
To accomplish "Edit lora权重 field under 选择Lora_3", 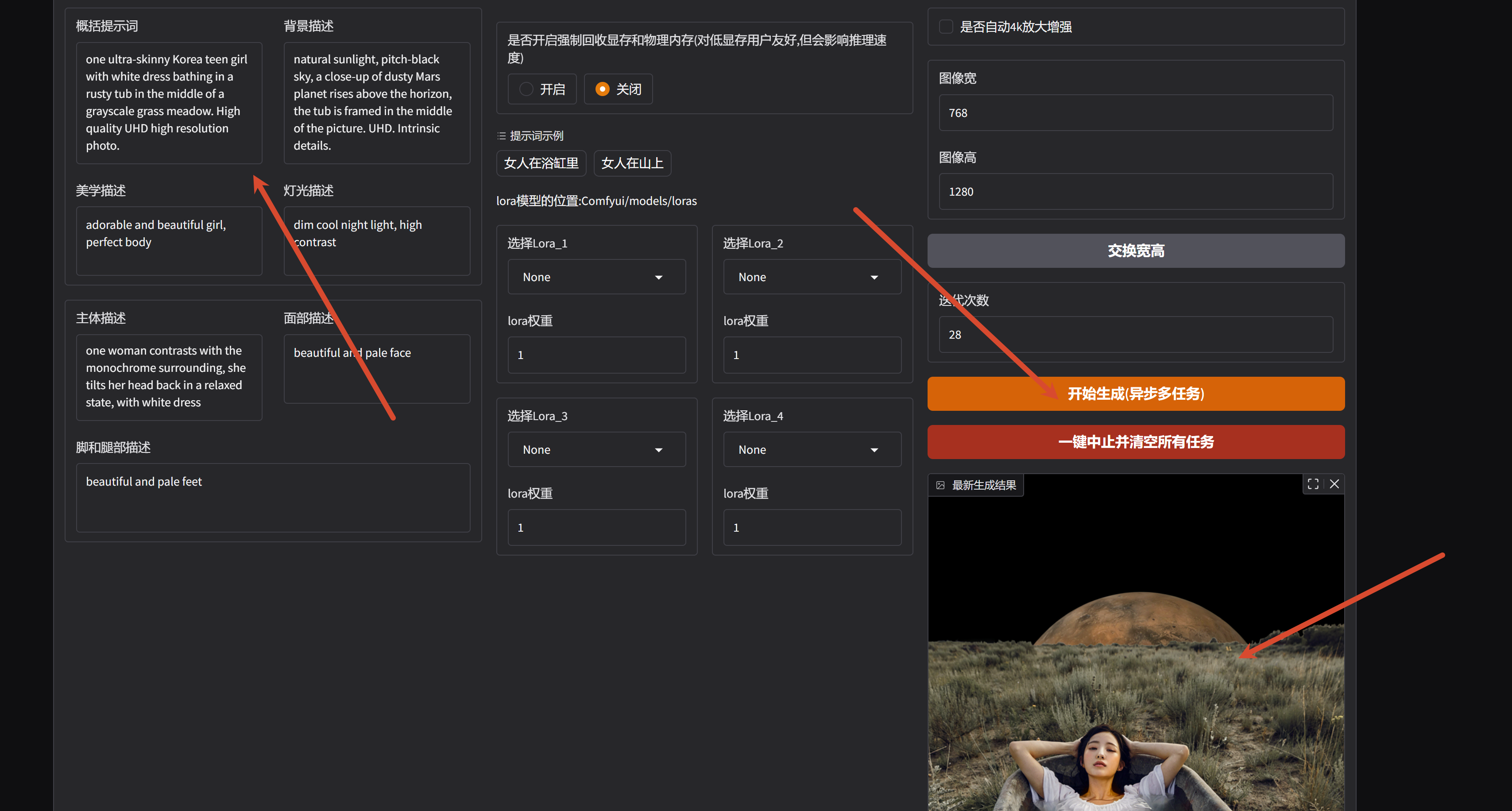I will tap(596, 528).
